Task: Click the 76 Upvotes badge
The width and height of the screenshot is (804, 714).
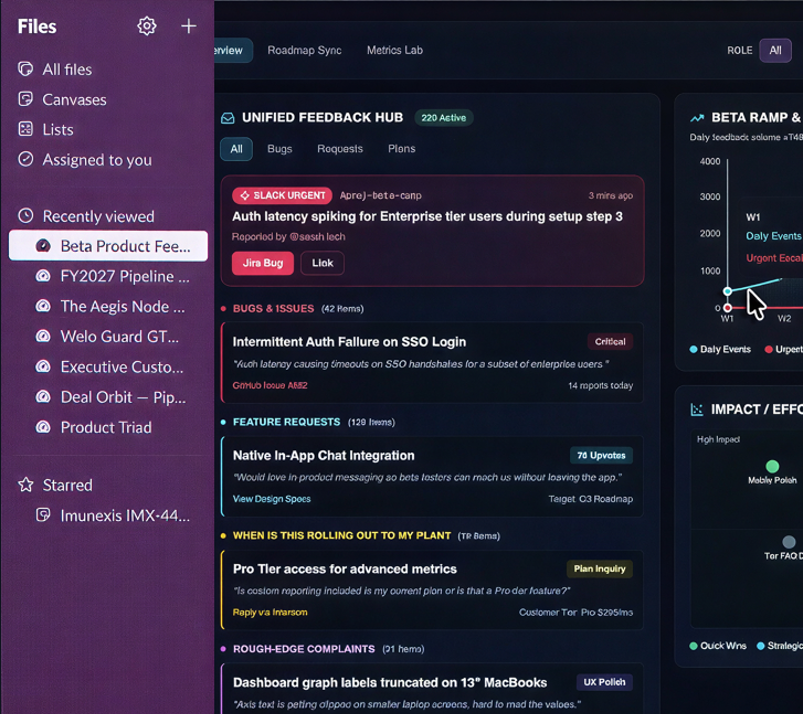Action: click(601, 455)
